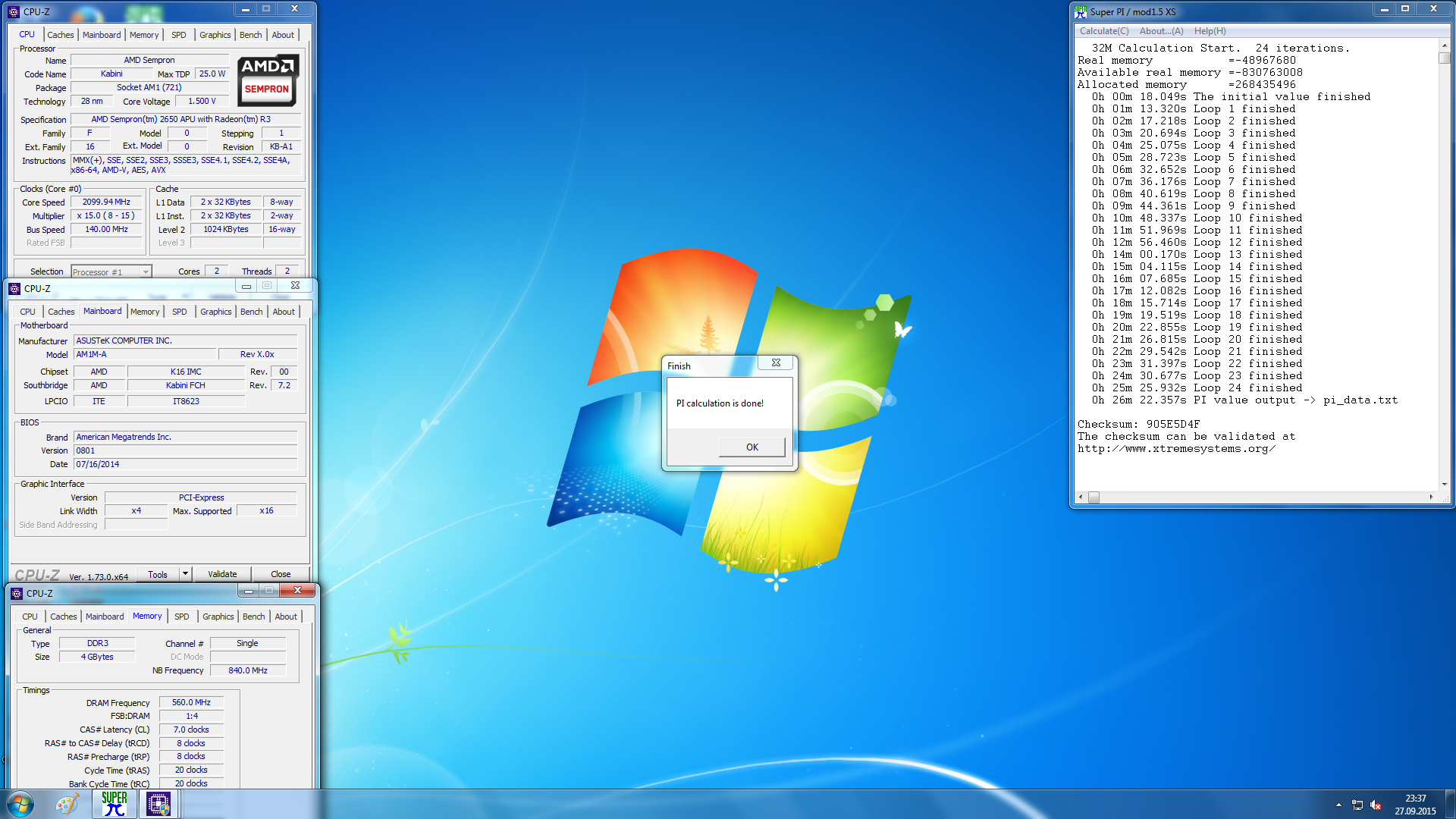This screenshot has height=819, width=1456.
Task: Switch to Bench tab in top CPU-Z window
Action: click(250, 35)
